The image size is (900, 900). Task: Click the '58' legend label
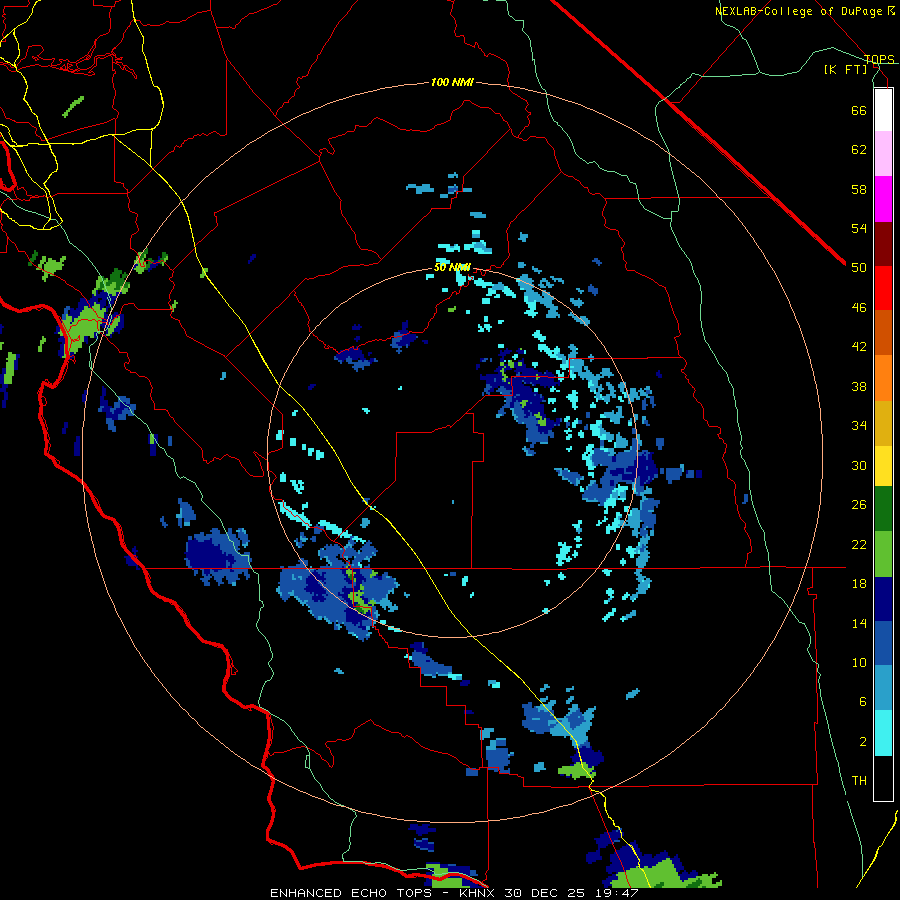(x=859, y=189)
